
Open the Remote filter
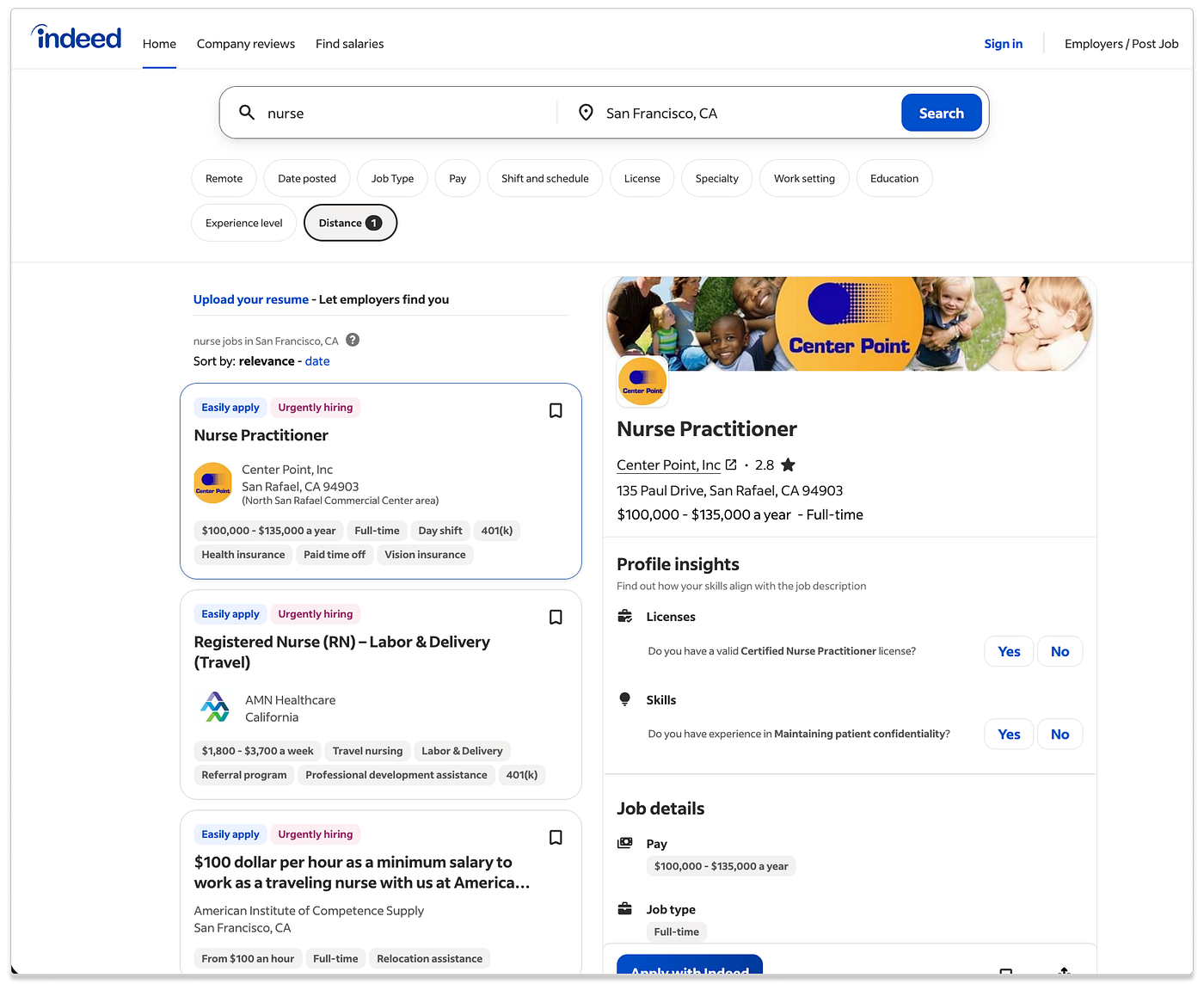[x=224, y=178]
